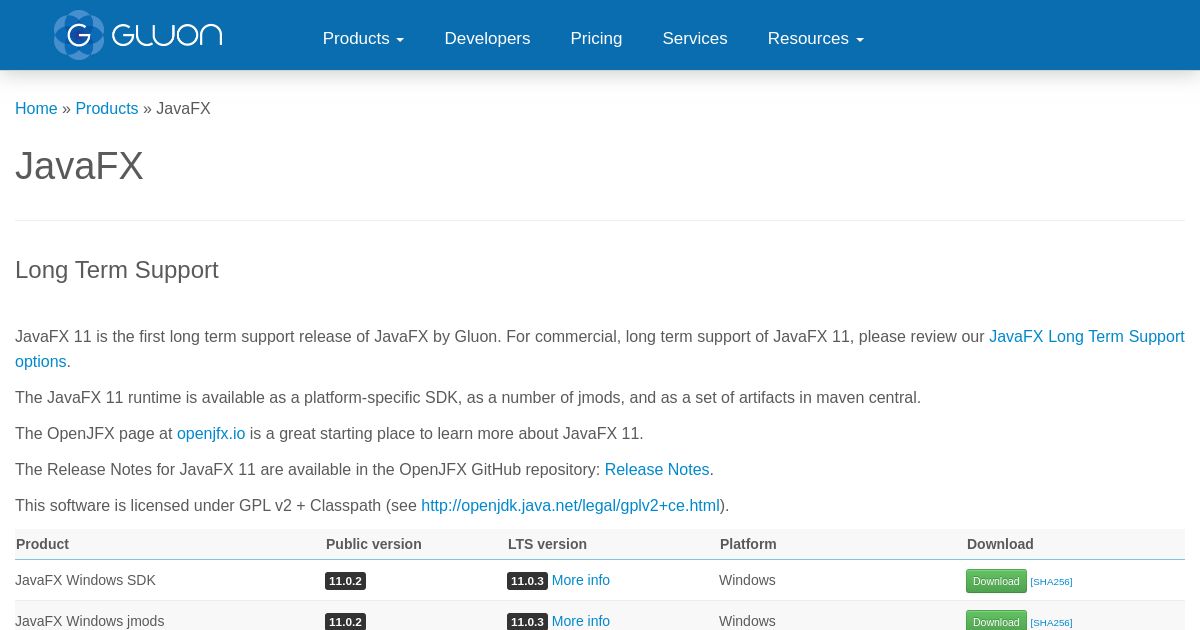Open SHA256 link for JavaFX Windows SDK
The width and height of the screenshot is (1200, 630).
pyautogui.click(x=1051, y=582)
